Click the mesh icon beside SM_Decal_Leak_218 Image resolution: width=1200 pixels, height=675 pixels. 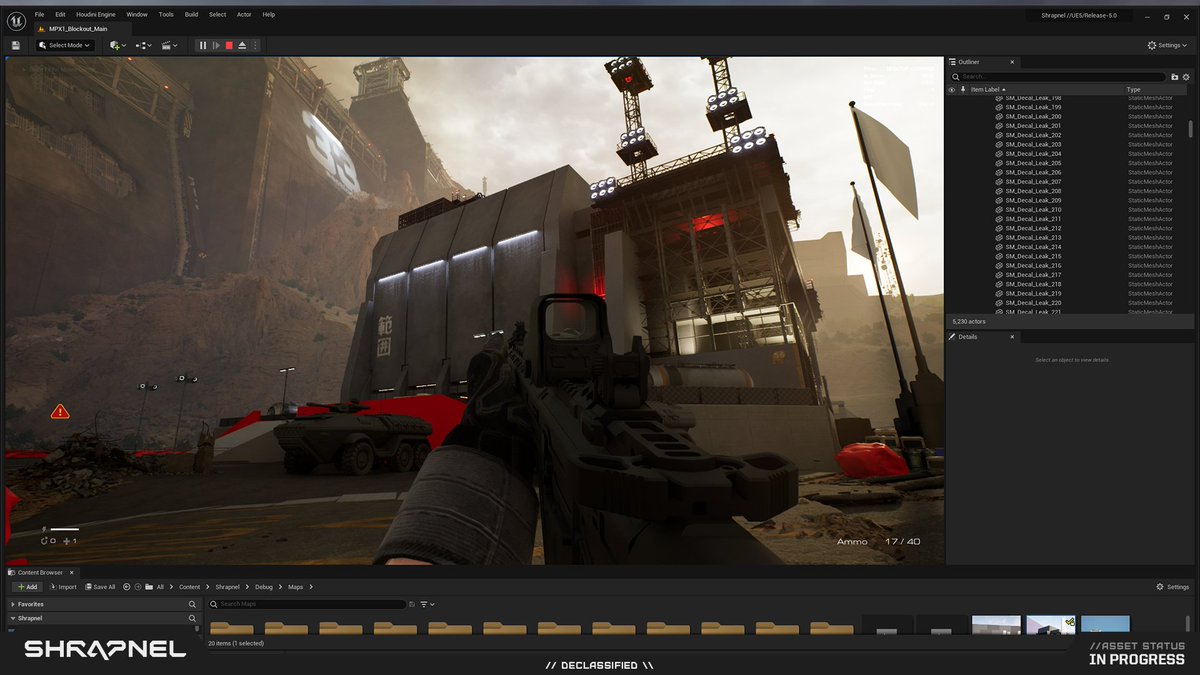[x=998, y=284]
